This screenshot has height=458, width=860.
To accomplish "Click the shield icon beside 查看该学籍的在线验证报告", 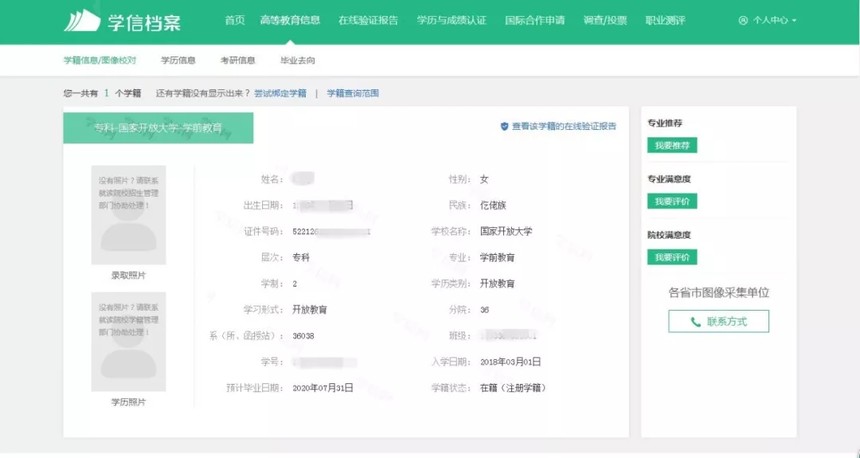I will [504, 126].
